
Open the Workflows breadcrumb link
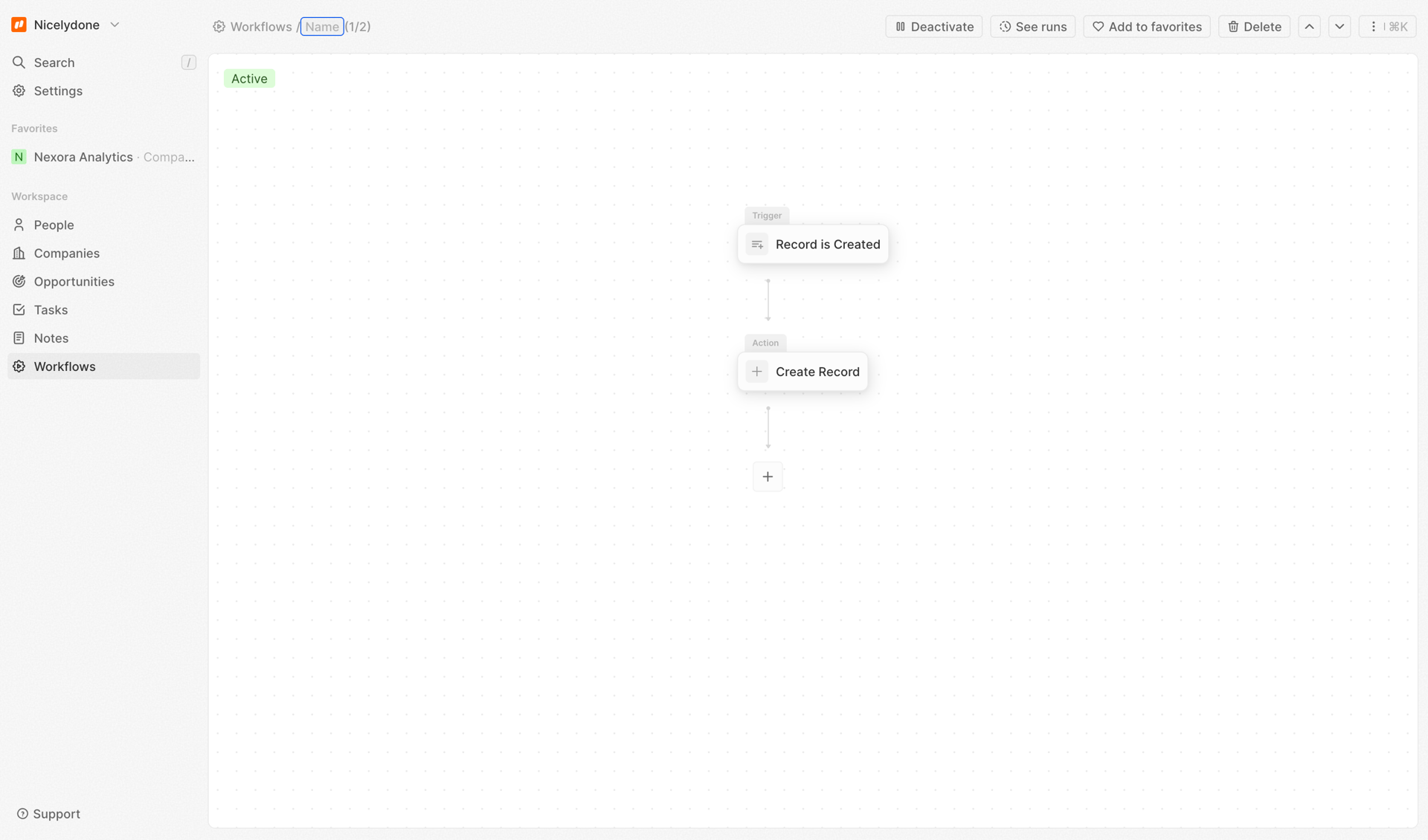pos(260,26)
